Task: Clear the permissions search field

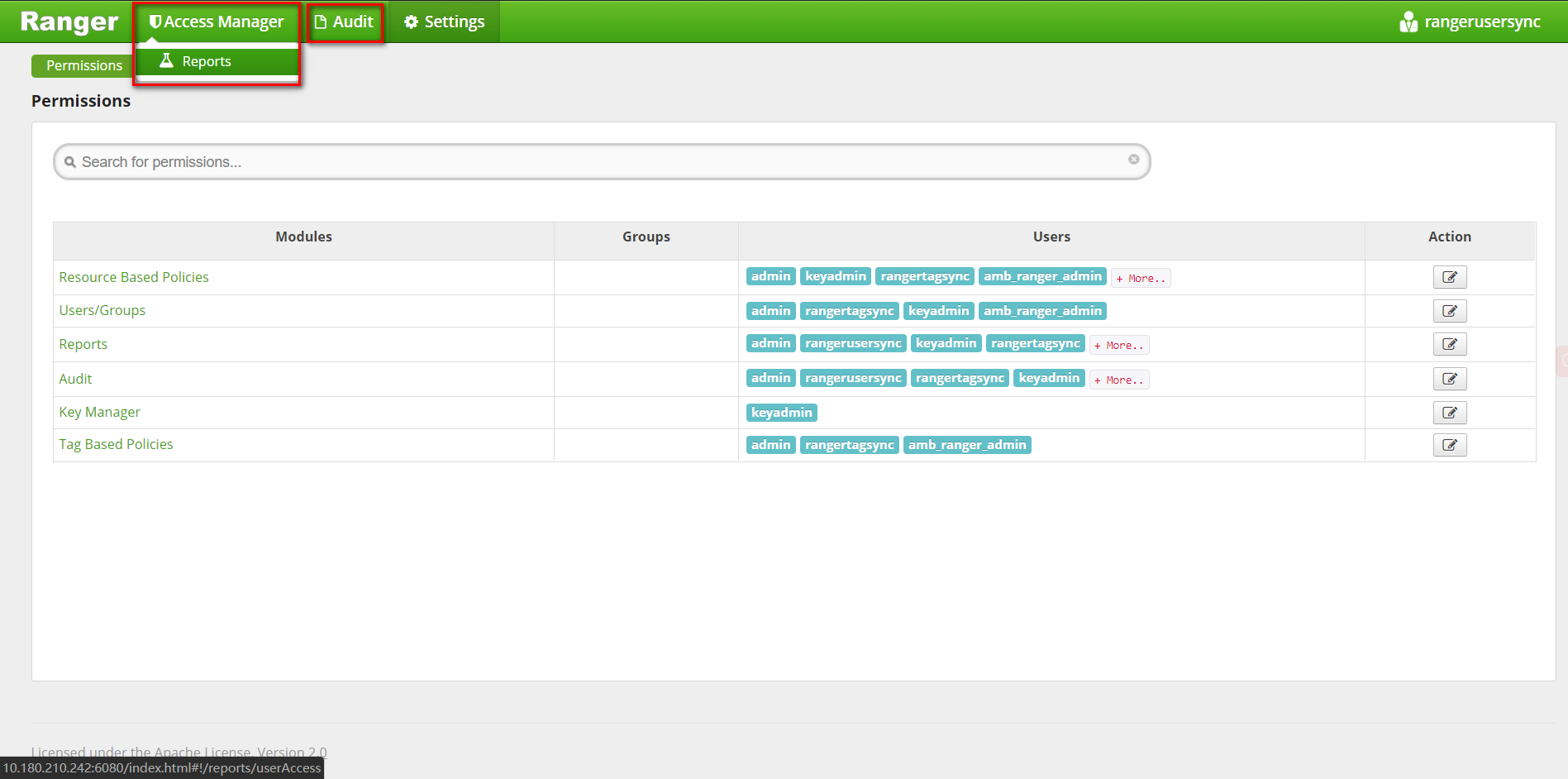Action: [x=1134, y=160]
